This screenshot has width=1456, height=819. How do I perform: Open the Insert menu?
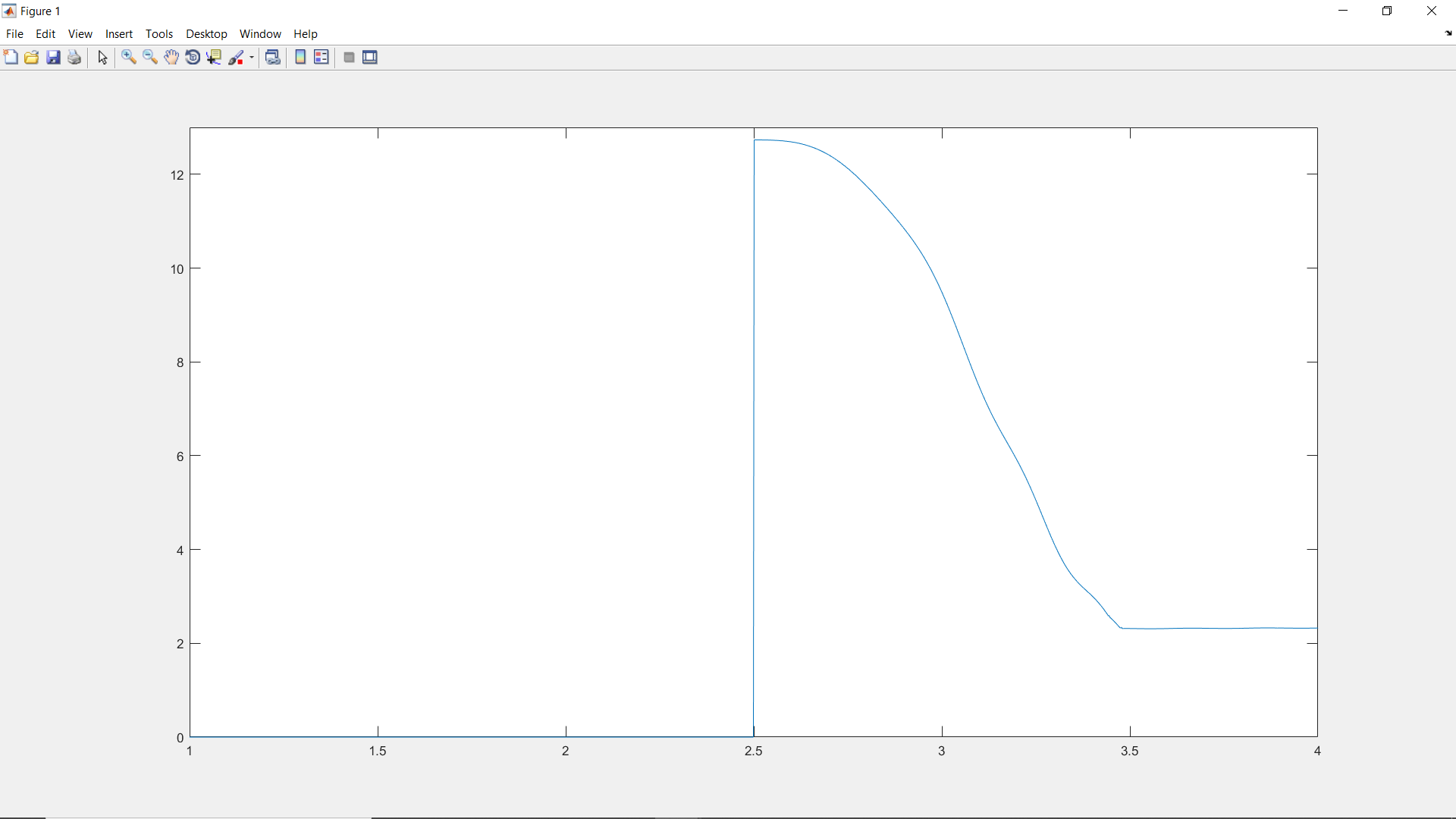[119, 34]
